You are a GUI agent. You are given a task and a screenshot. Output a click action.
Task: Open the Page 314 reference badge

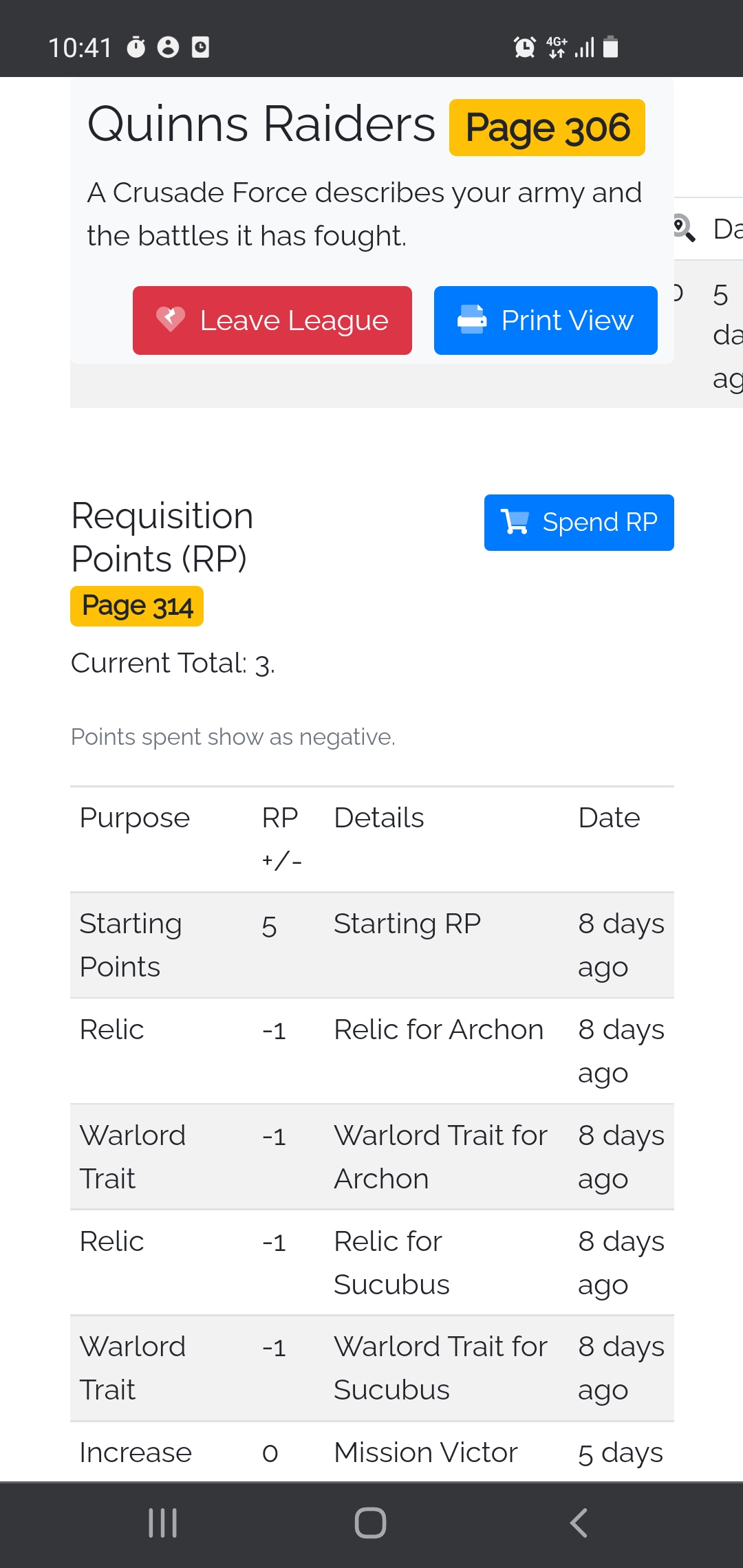pyautogui.click(x=137, y=606)
